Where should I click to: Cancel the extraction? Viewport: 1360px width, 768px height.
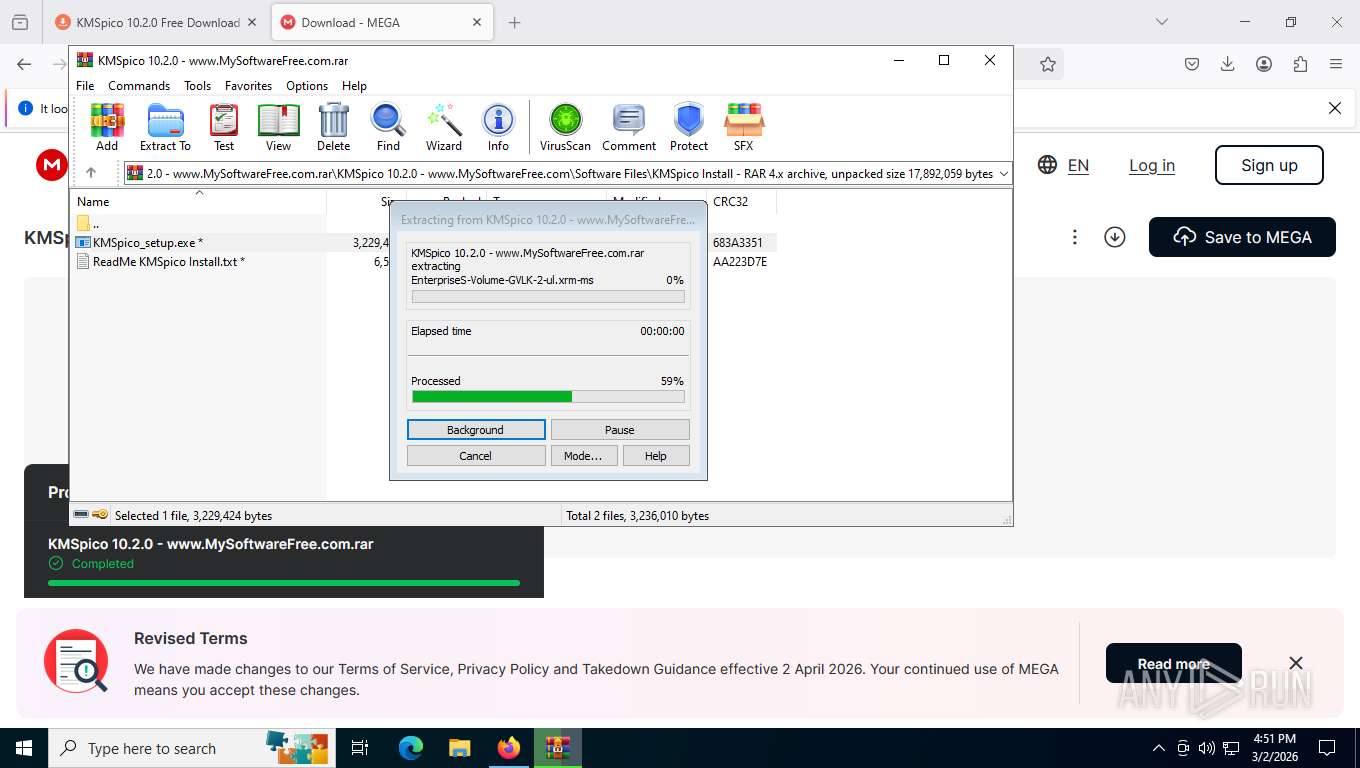(x=476, y=456)
